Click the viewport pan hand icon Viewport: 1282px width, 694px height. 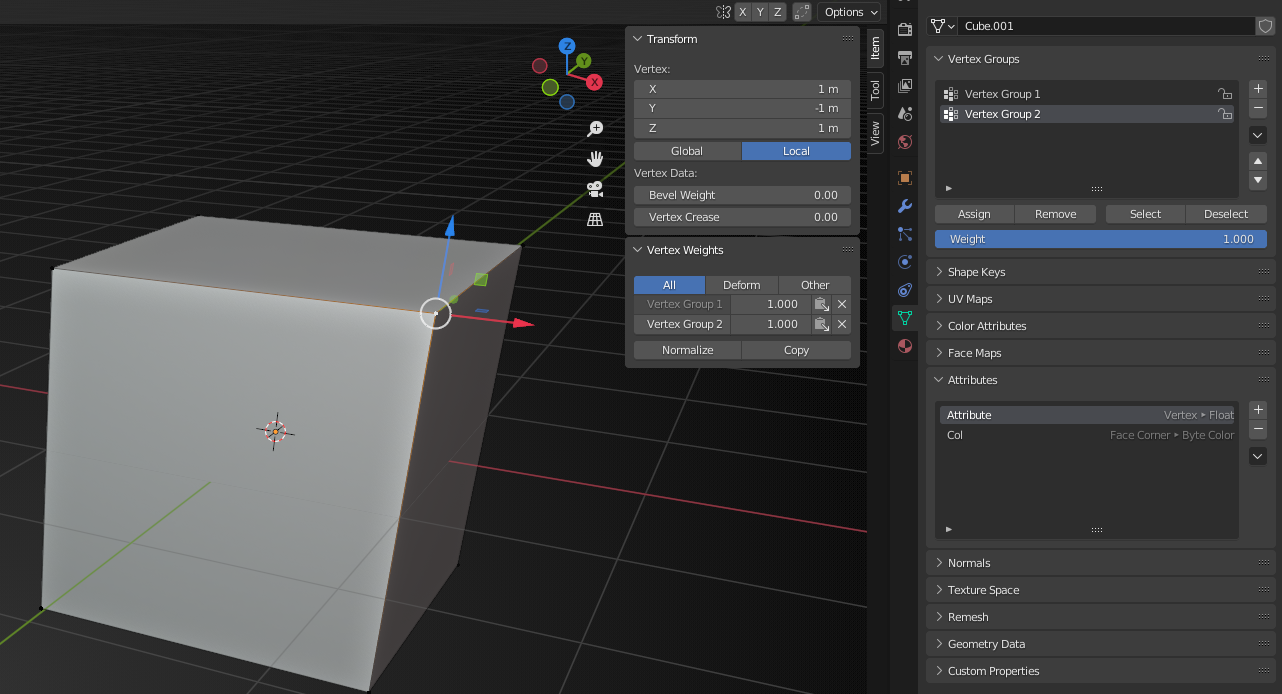pos(595,159)
